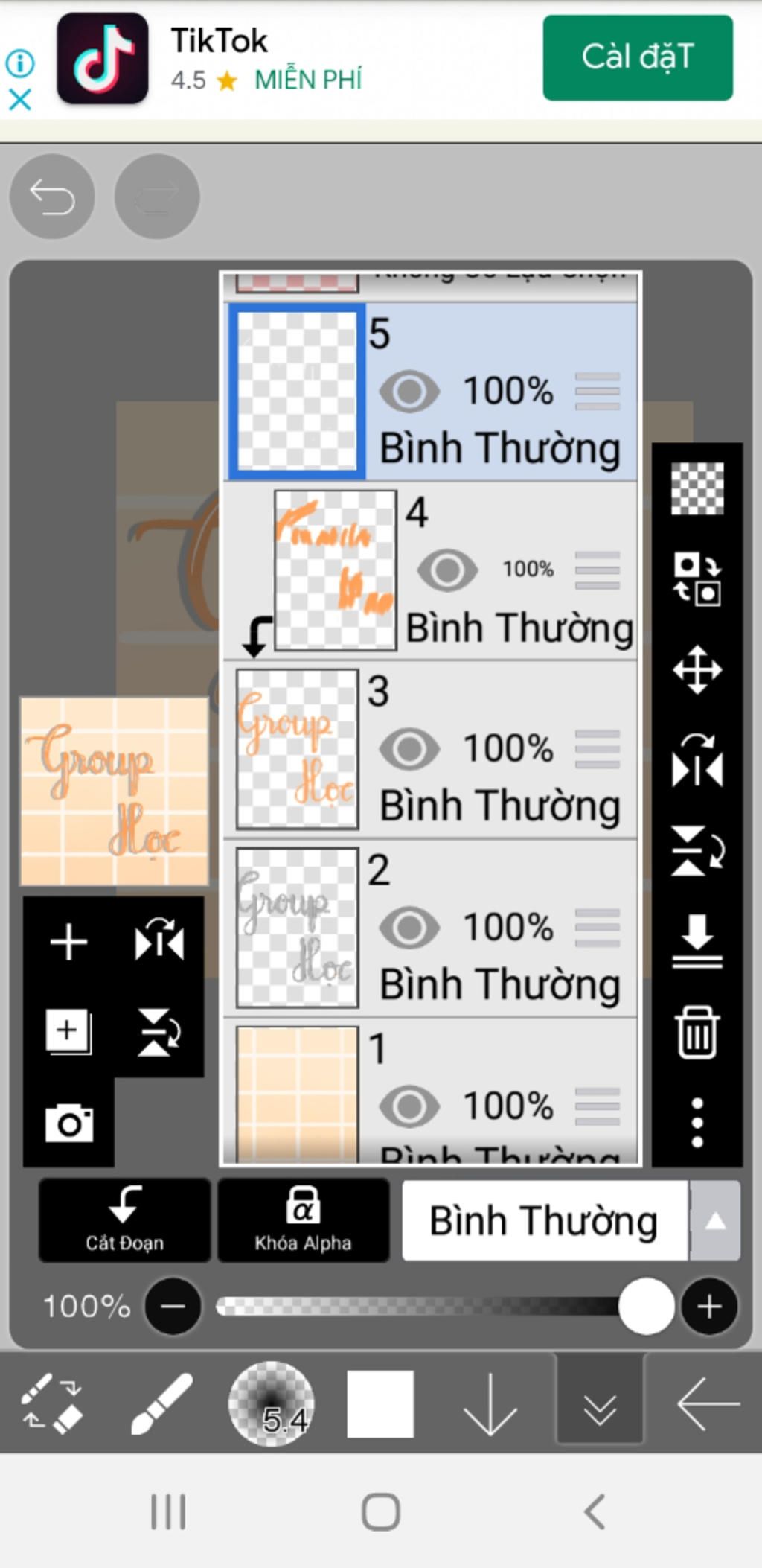Flip layer horizontally in right toolbar
Screen dimensions: 762x1568
[x=697, y=760]
